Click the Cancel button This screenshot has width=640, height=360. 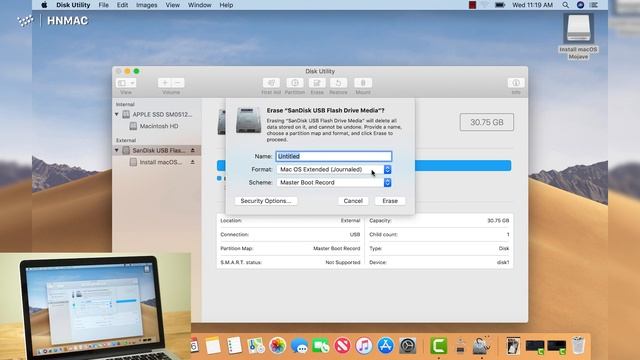pyautogui.click(x=353, y=201)
